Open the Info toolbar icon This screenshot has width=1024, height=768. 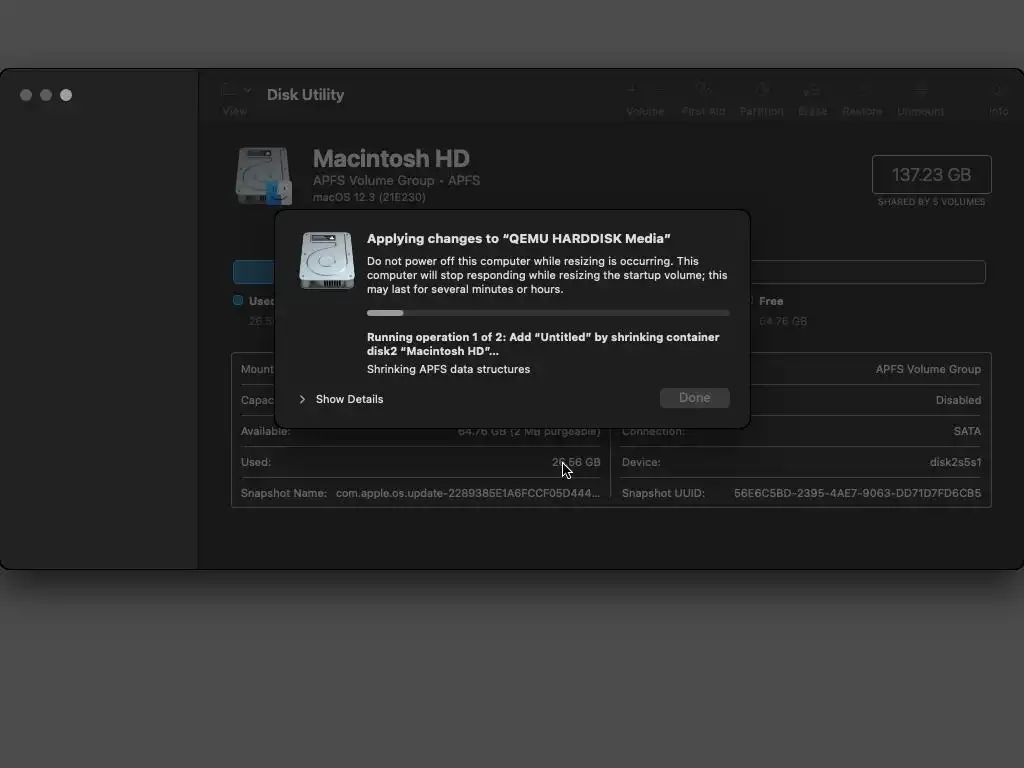pyautogui.click(x=998, y=89)
